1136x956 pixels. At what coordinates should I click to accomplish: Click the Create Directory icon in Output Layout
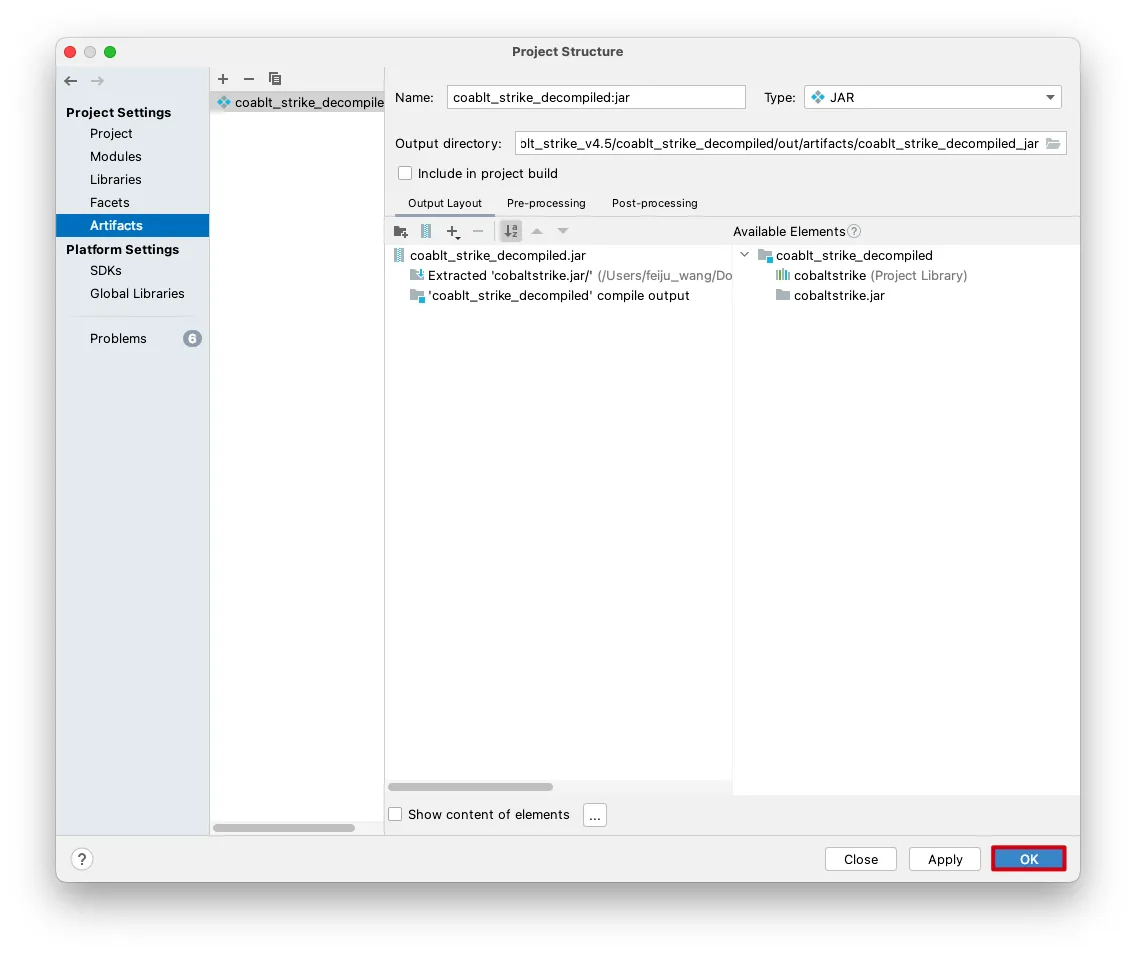[400, 231]
